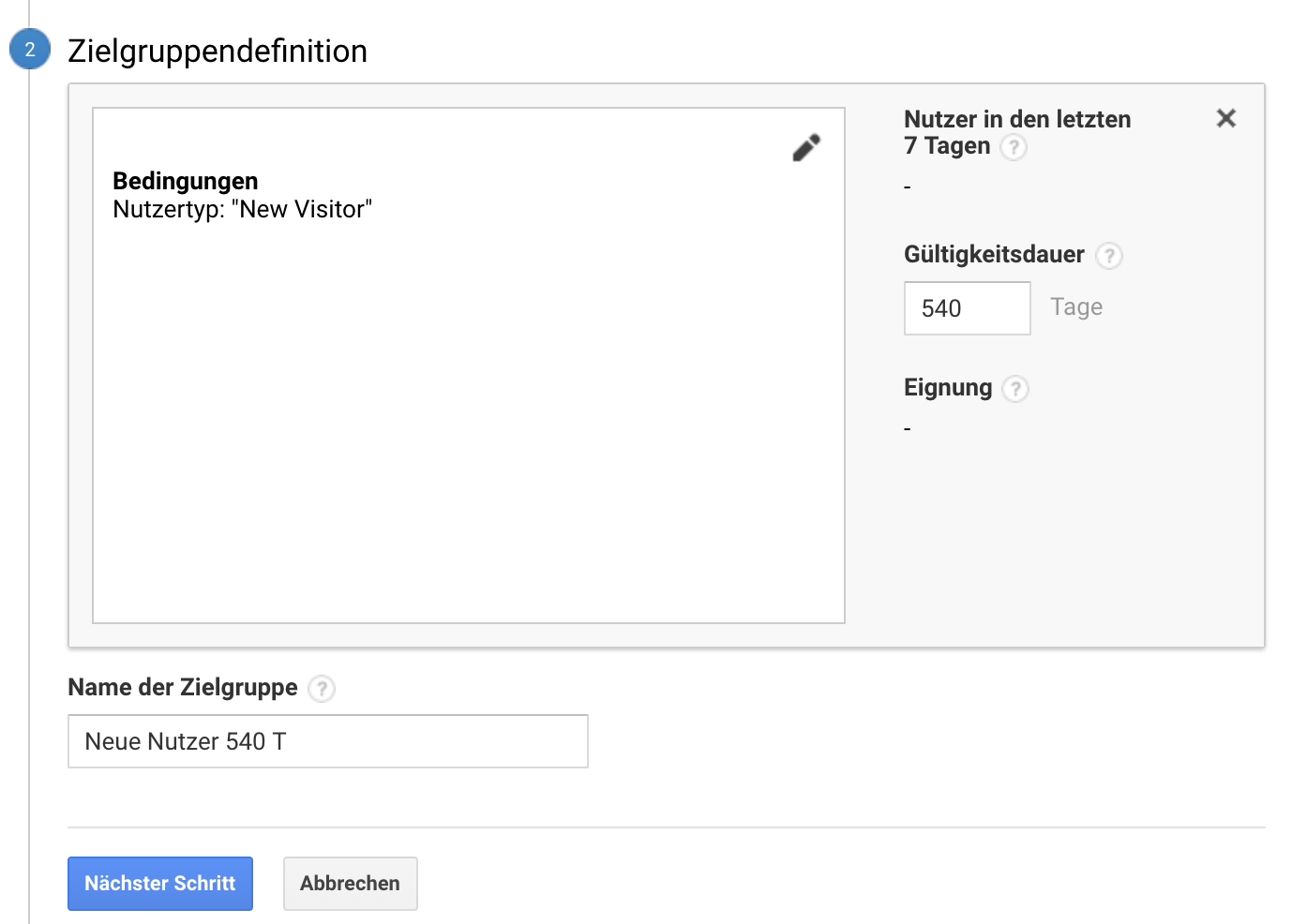Click the blue step 2 circle
The image size is (1292, 924).
coord(30,50)
